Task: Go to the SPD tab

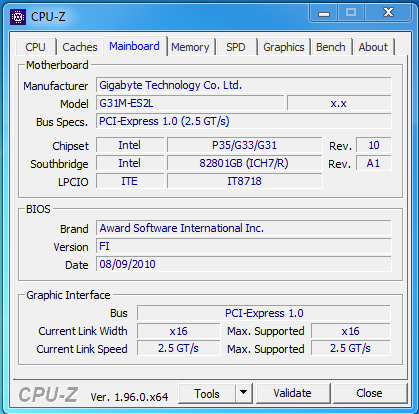Action: pos(236,47)
